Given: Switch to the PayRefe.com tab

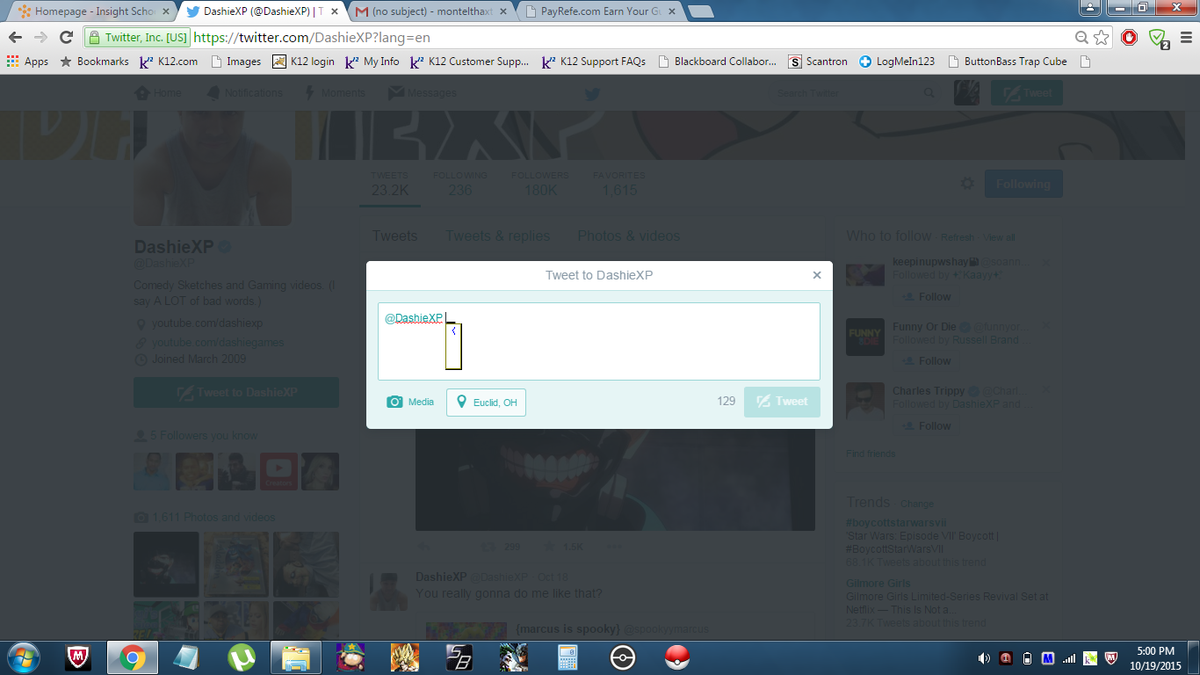Looking at the screenshot, I should [600, 12].
